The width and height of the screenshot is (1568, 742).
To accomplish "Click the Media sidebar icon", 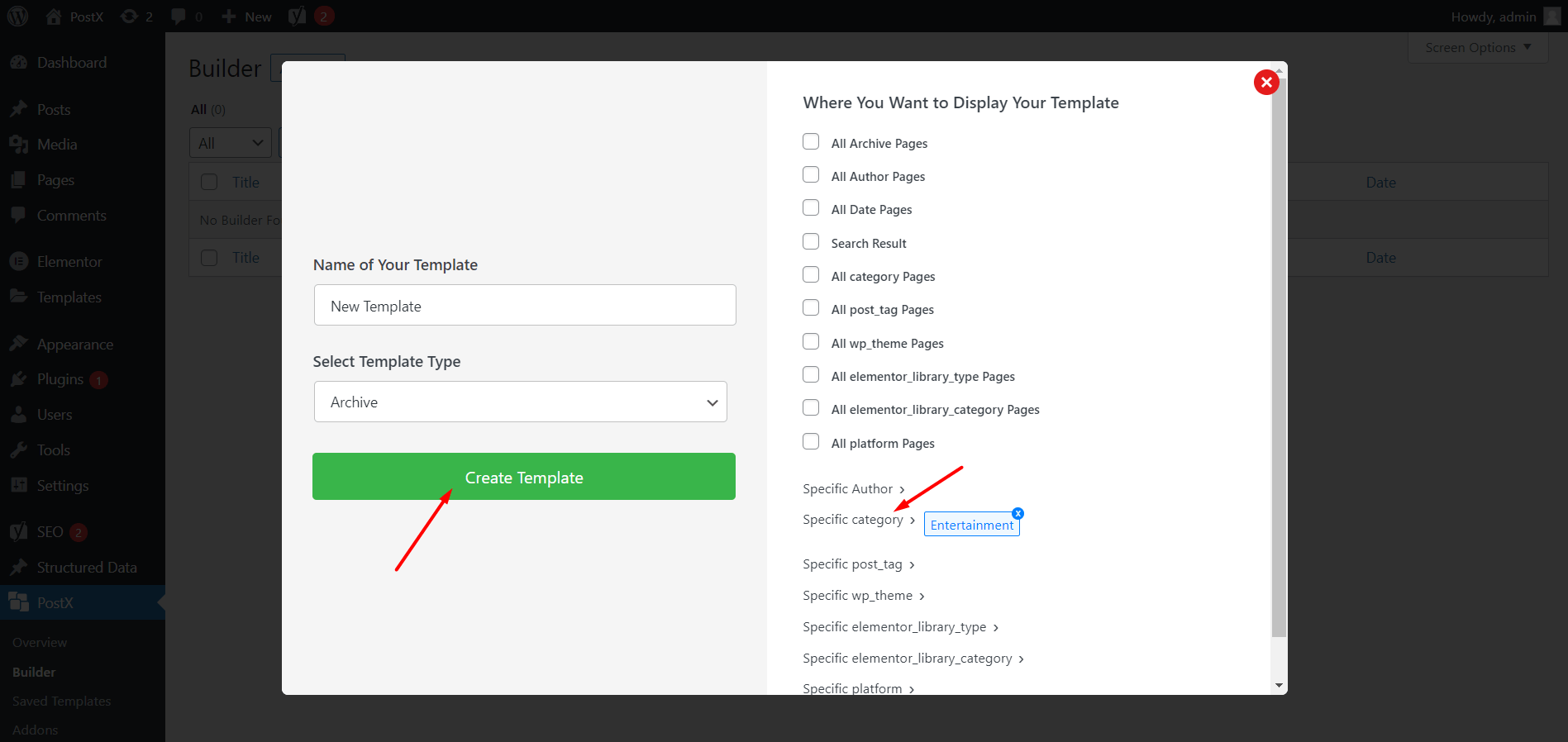I will point(18,145).
